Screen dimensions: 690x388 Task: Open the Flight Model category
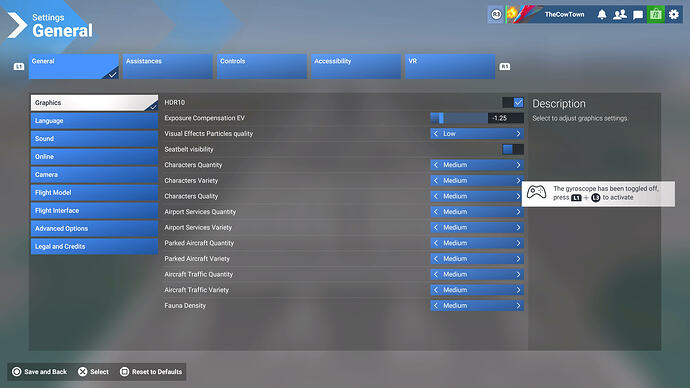click(x=94, y=193)
